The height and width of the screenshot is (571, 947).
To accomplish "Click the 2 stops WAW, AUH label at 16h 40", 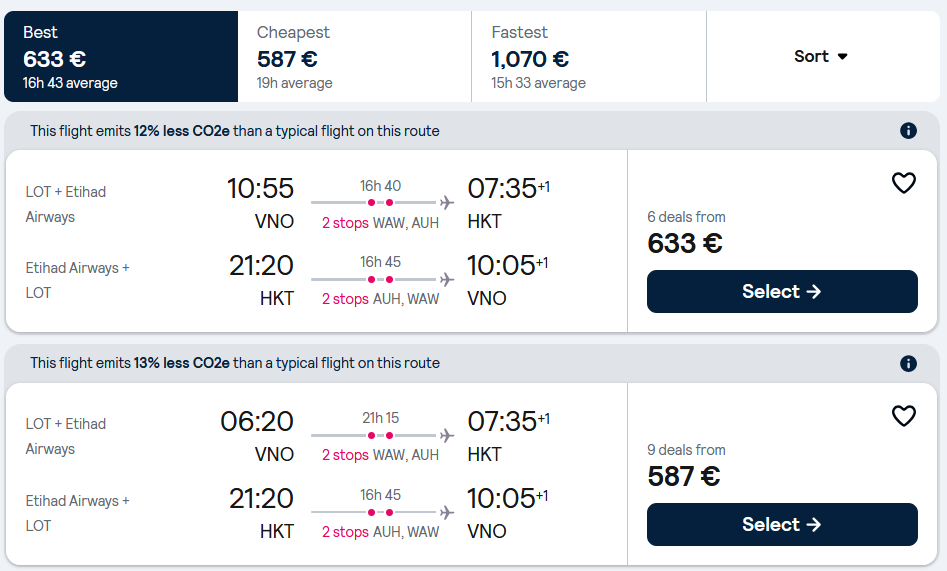I will [380, 223].
